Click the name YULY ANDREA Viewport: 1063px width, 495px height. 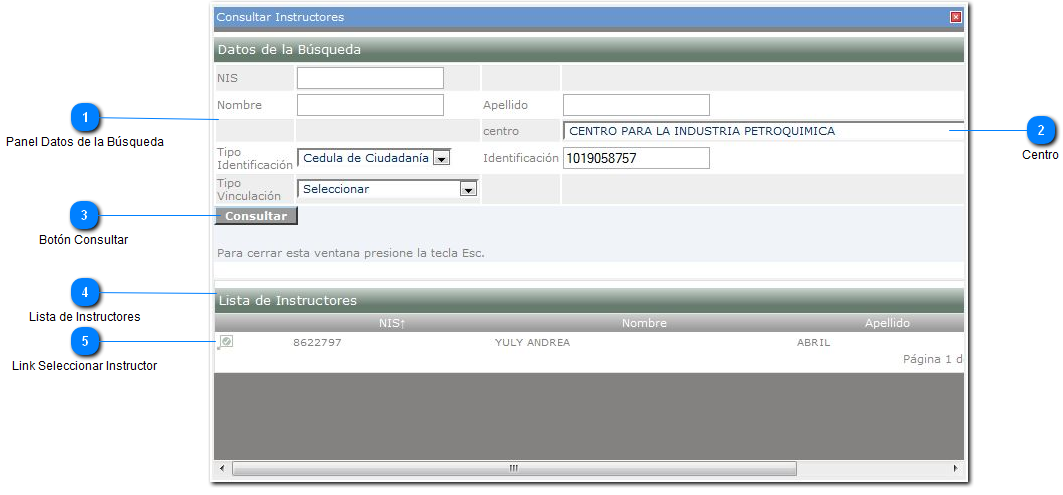(533, 342)
